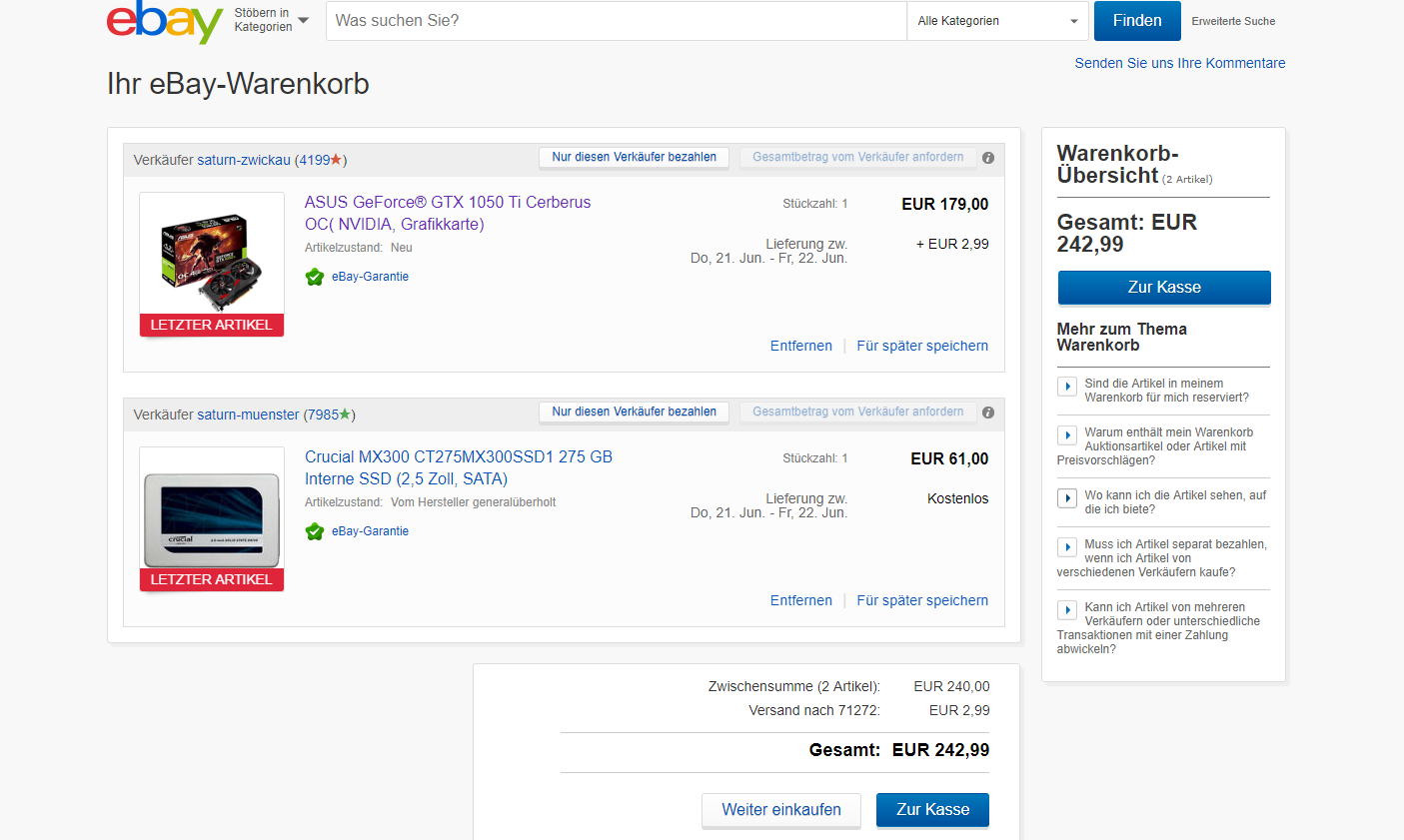This screenshot has width=1404, height=840.
Task: Open Crucial MX300 SSD title link
Action: click(459, 467)
